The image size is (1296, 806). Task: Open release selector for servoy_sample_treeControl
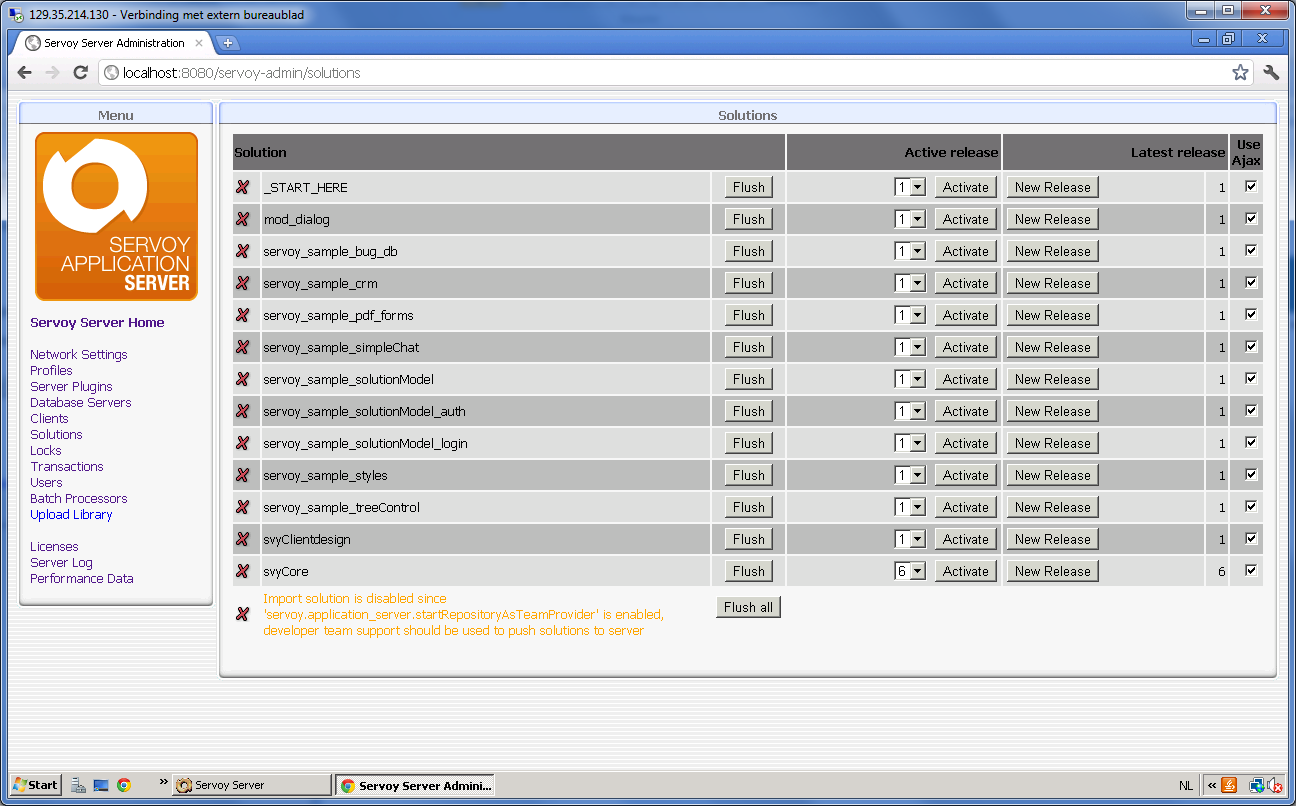910,507
